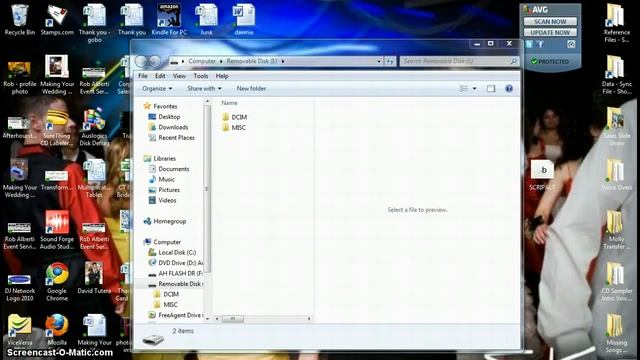Click Computer in the address breadcrumb

click(x=202, y=61)
